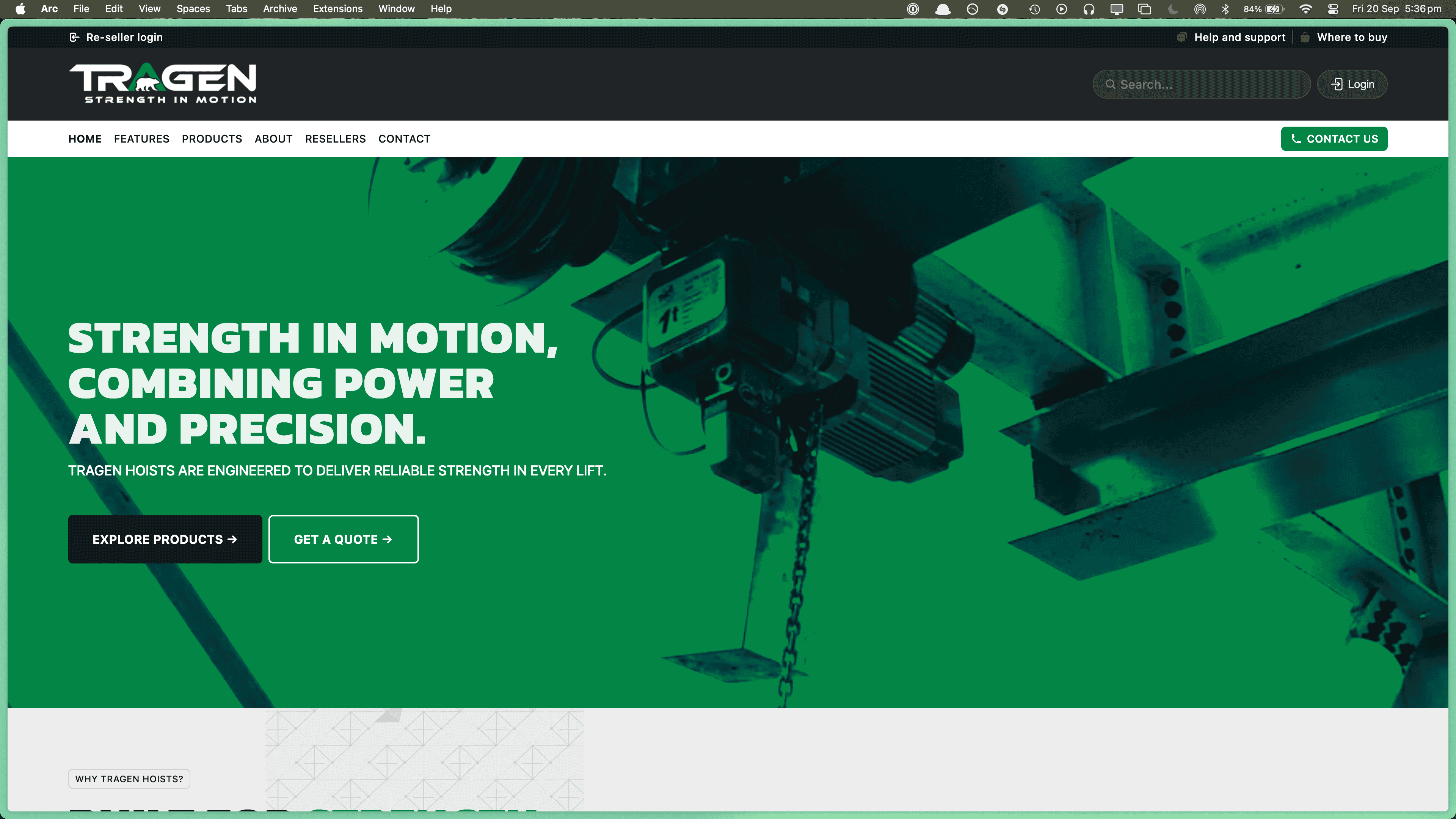Open the FEATURES nav item
Screen dimensions: 1456x819
click(x=141, y=139)
